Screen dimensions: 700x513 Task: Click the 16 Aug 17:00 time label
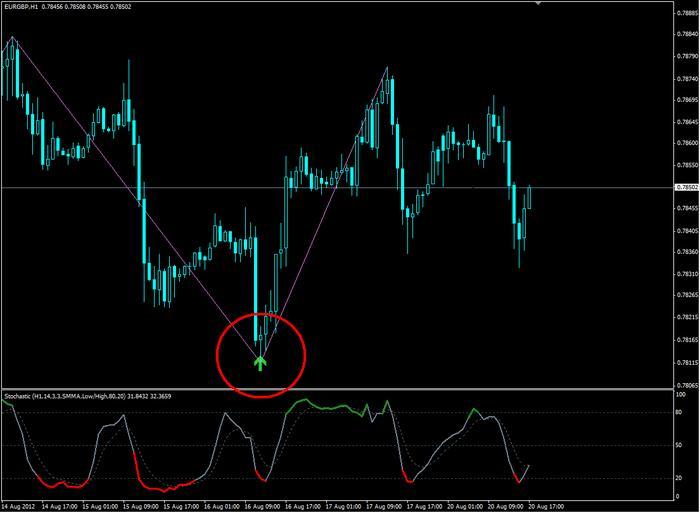[303, 507]
